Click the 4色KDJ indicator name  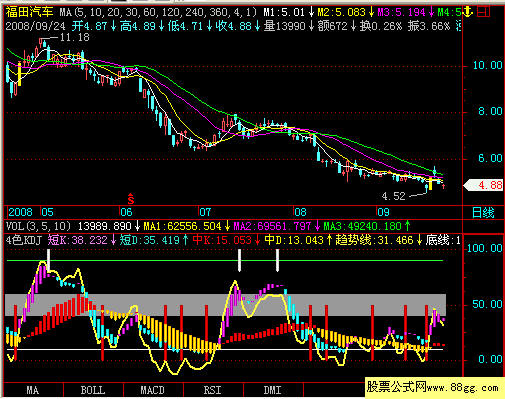coord(23,240)
